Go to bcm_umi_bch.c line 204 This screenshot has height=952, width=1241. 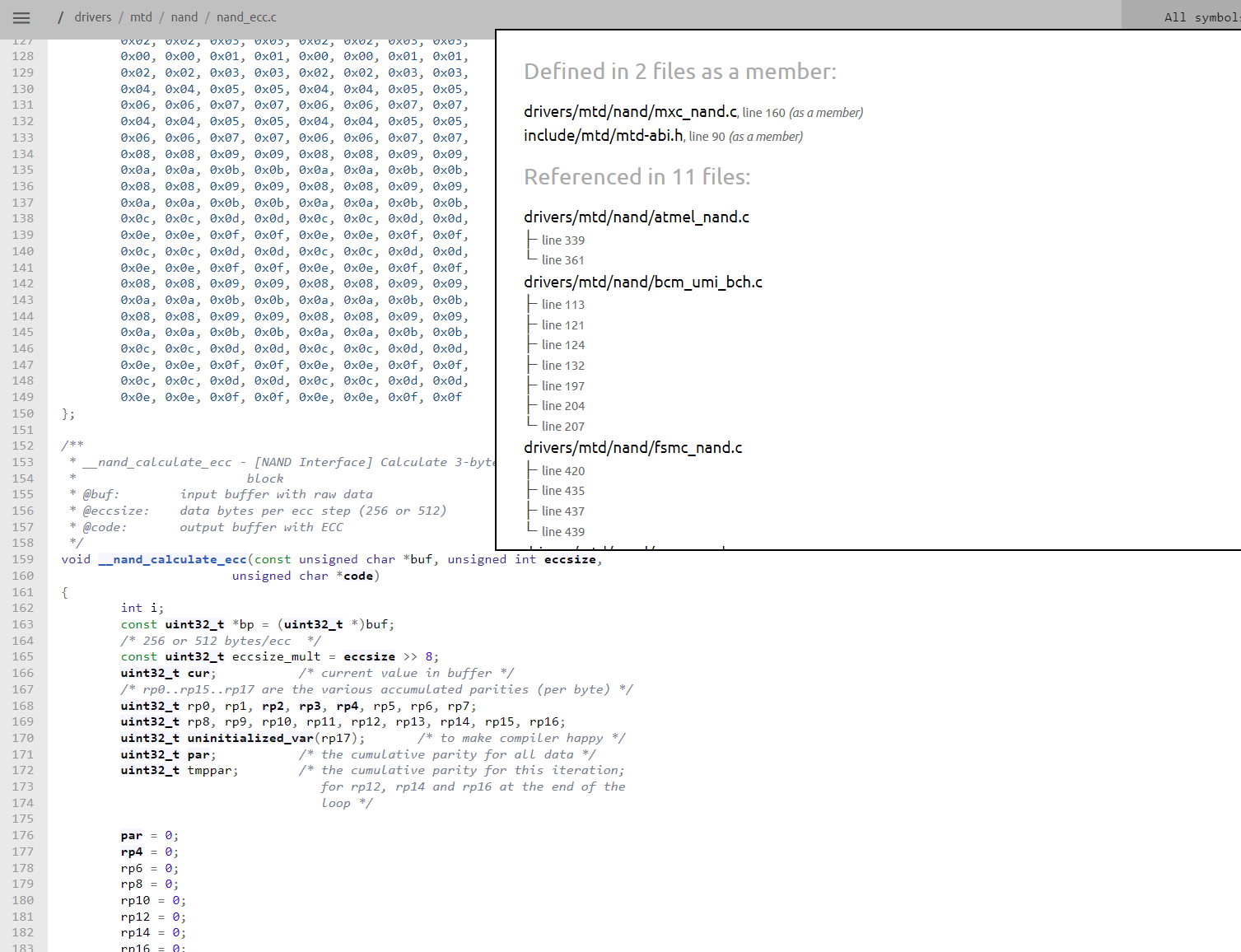coord(563,406)
